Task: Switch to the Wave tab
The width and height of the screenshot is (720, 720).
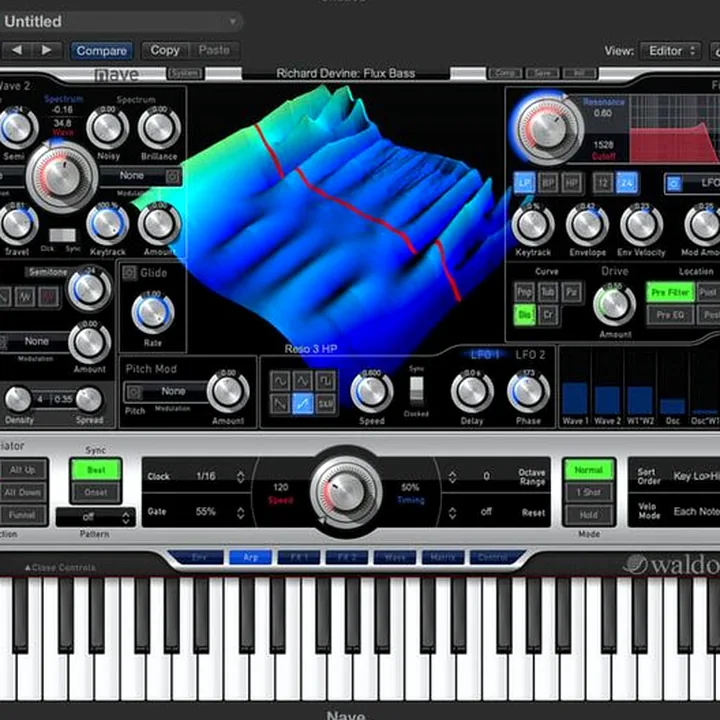Action: pyautogui.click(x=395, y=557)
